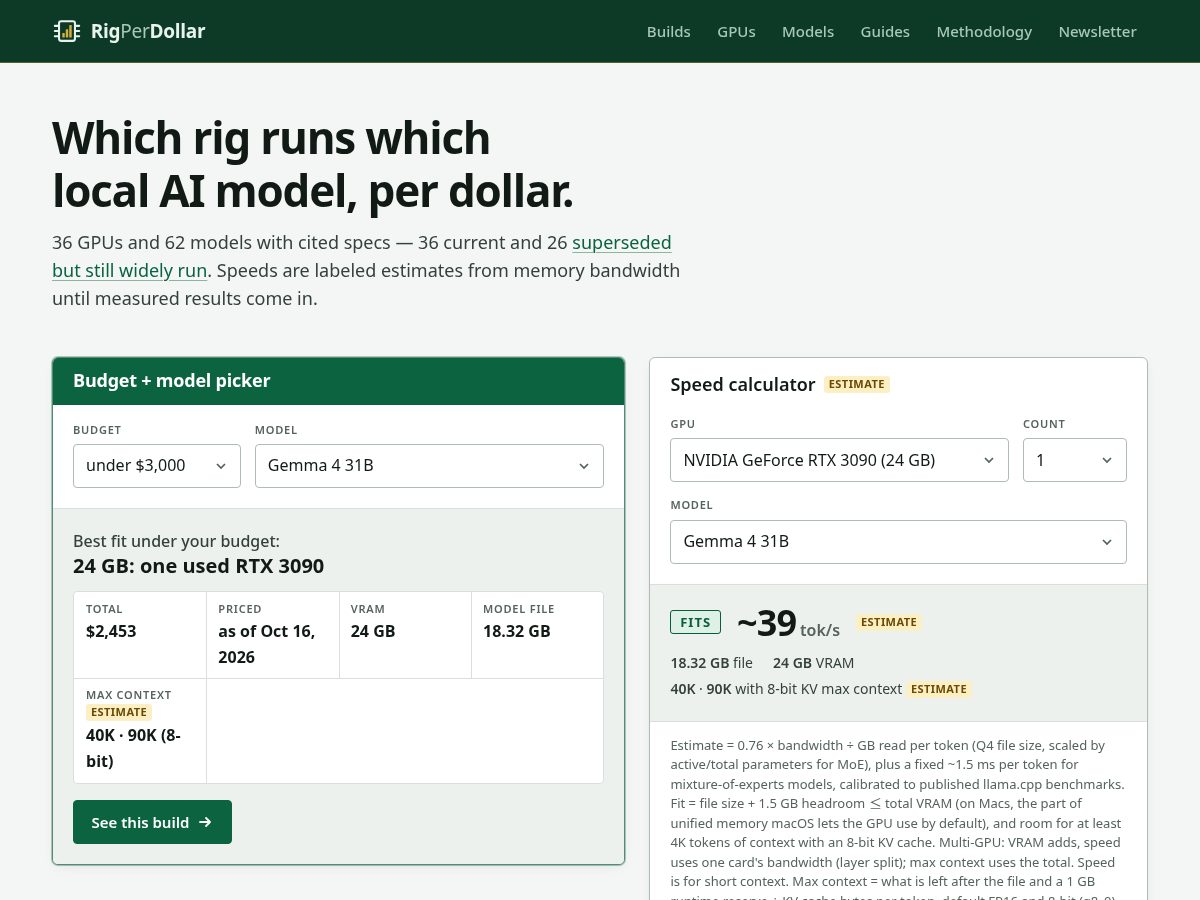Screen dimensions: 1200x900
Task: Click the ~39 tok/s speed figure
Action: pos(788,623)
